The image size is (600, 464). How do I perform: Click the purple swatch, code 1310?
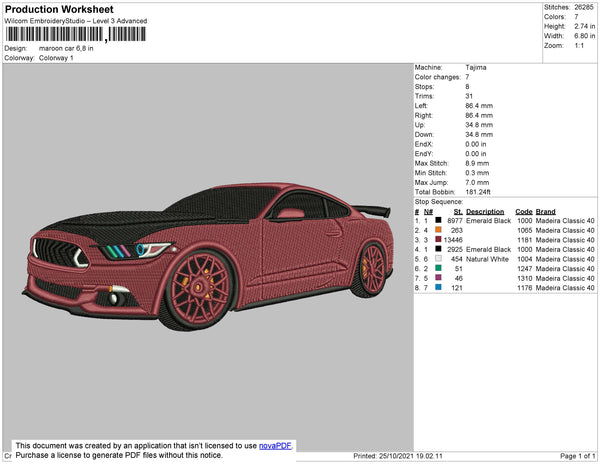click(439, 278)
